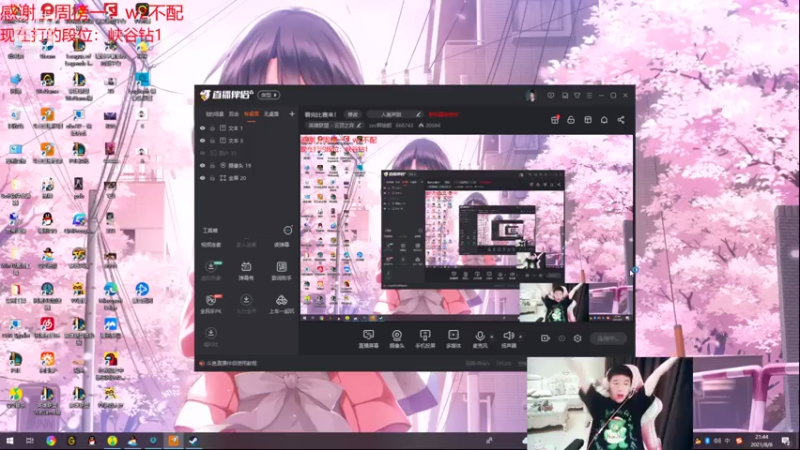The height and width of the screenshot is (450, 800).
Task: Click the start streaming button at bottom right
Action: pos(608,338)
